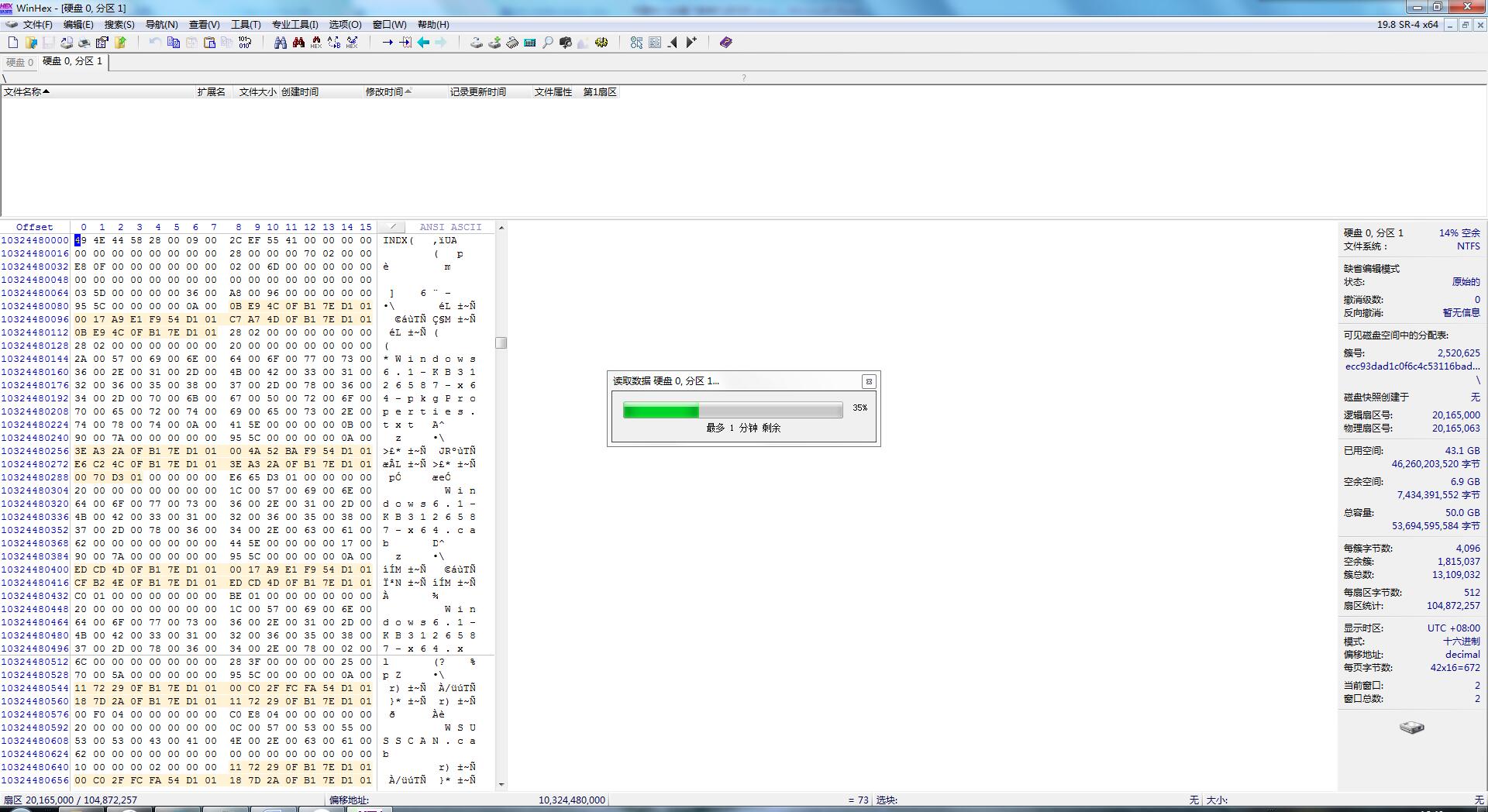Viewport: 1488px width, 812px height.
Task: Click the Open RAM chip toolbar icon
Action: [512, 43]
